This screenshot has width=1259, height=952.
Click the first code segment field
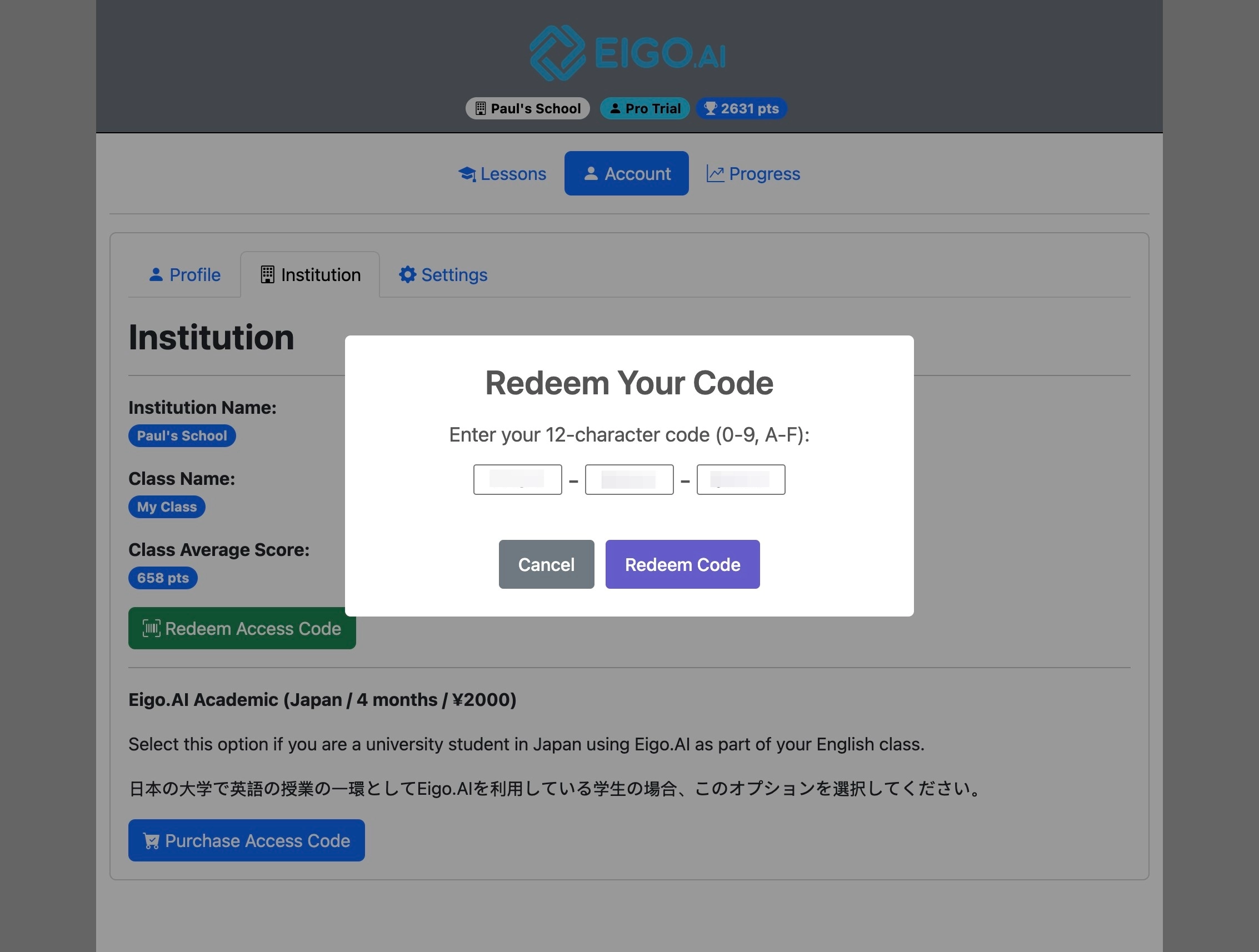pyautogui.click(x=517, y=480)
